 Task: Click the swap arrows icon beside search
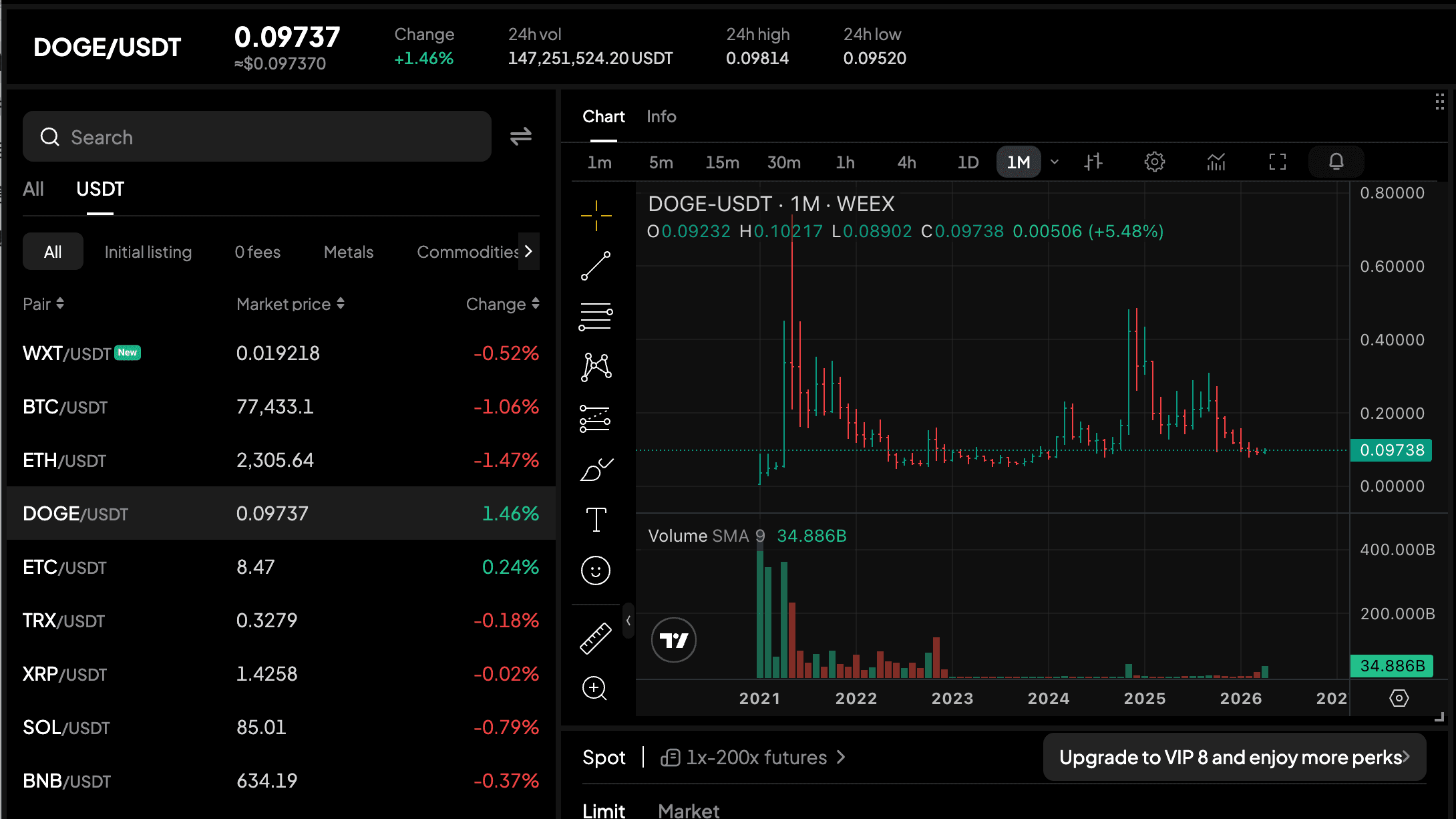click(521, 136)
